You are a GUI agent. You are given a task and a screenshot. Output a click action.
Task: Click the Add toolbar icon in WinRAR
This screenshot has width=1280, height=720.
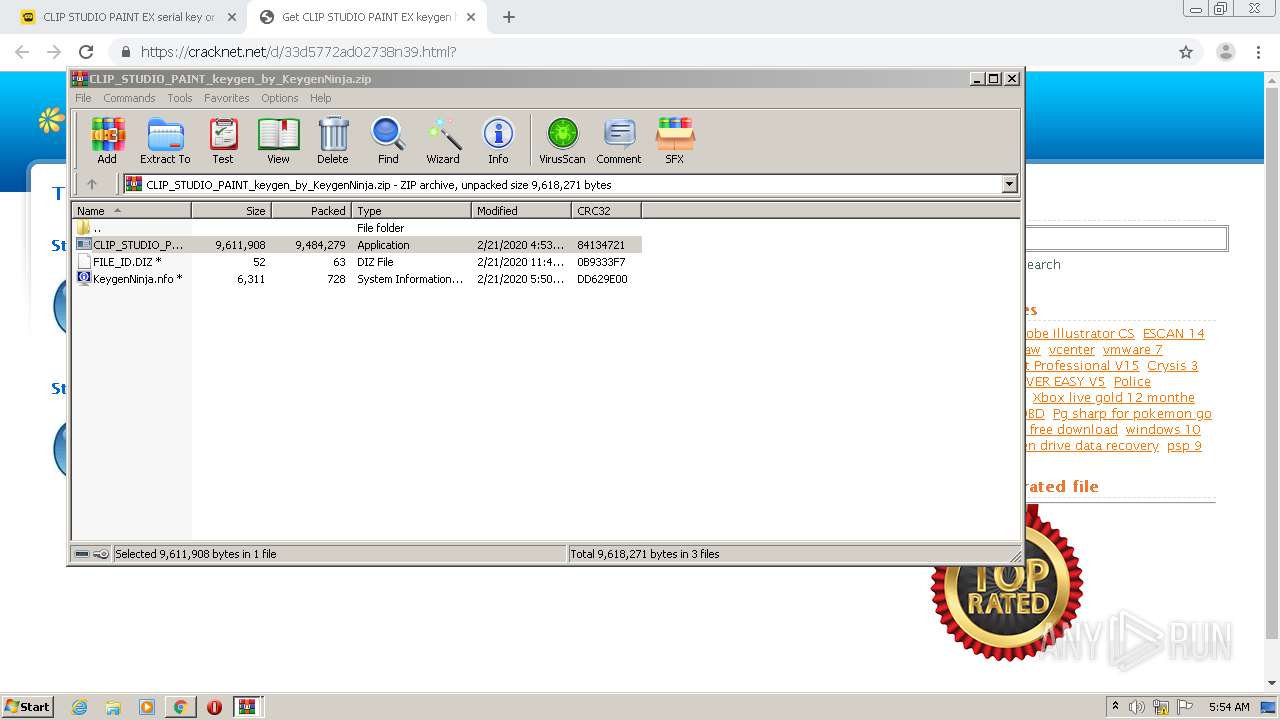pos(107,140)
